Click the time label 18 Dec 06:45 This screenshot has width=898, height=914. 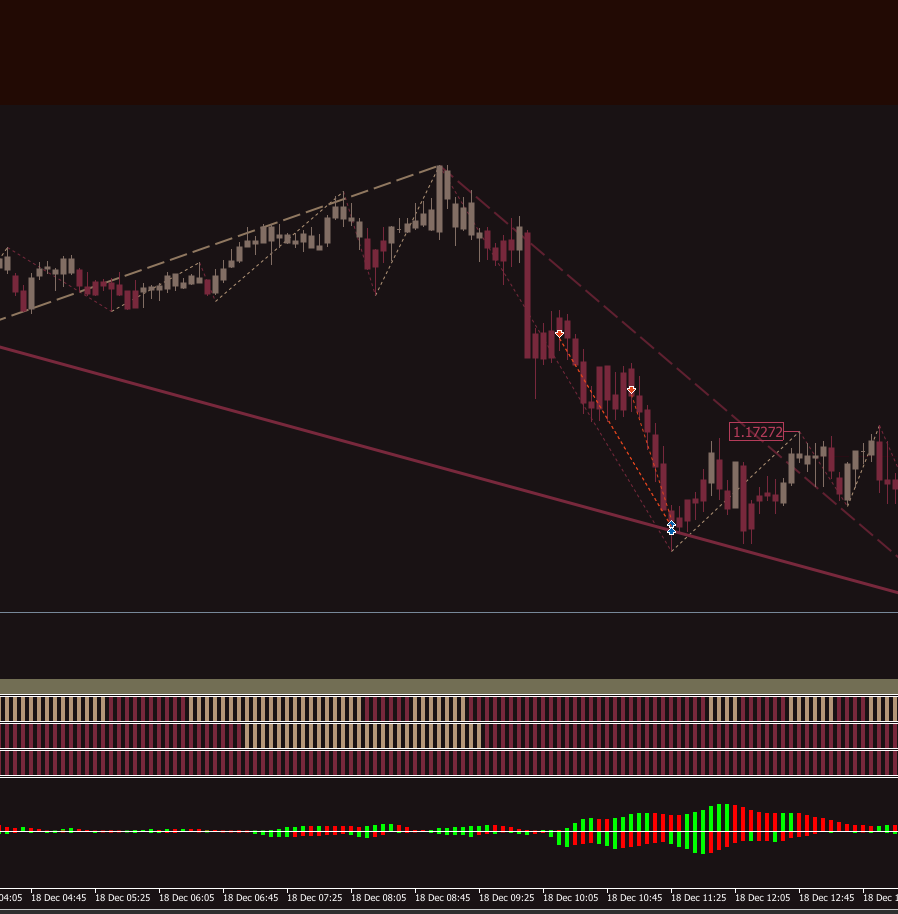pyautogui.click(x=251, y=898)
